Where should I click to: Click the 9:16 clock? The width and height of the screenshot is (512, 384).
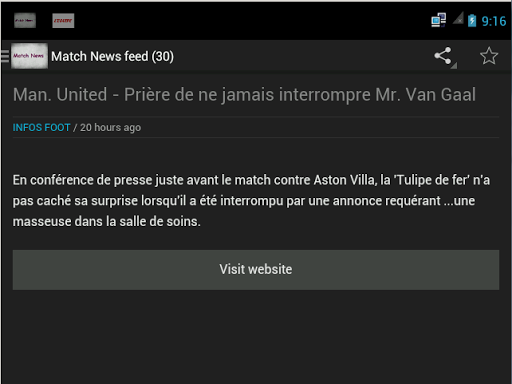pyautogui.click(x=494, y=21)
